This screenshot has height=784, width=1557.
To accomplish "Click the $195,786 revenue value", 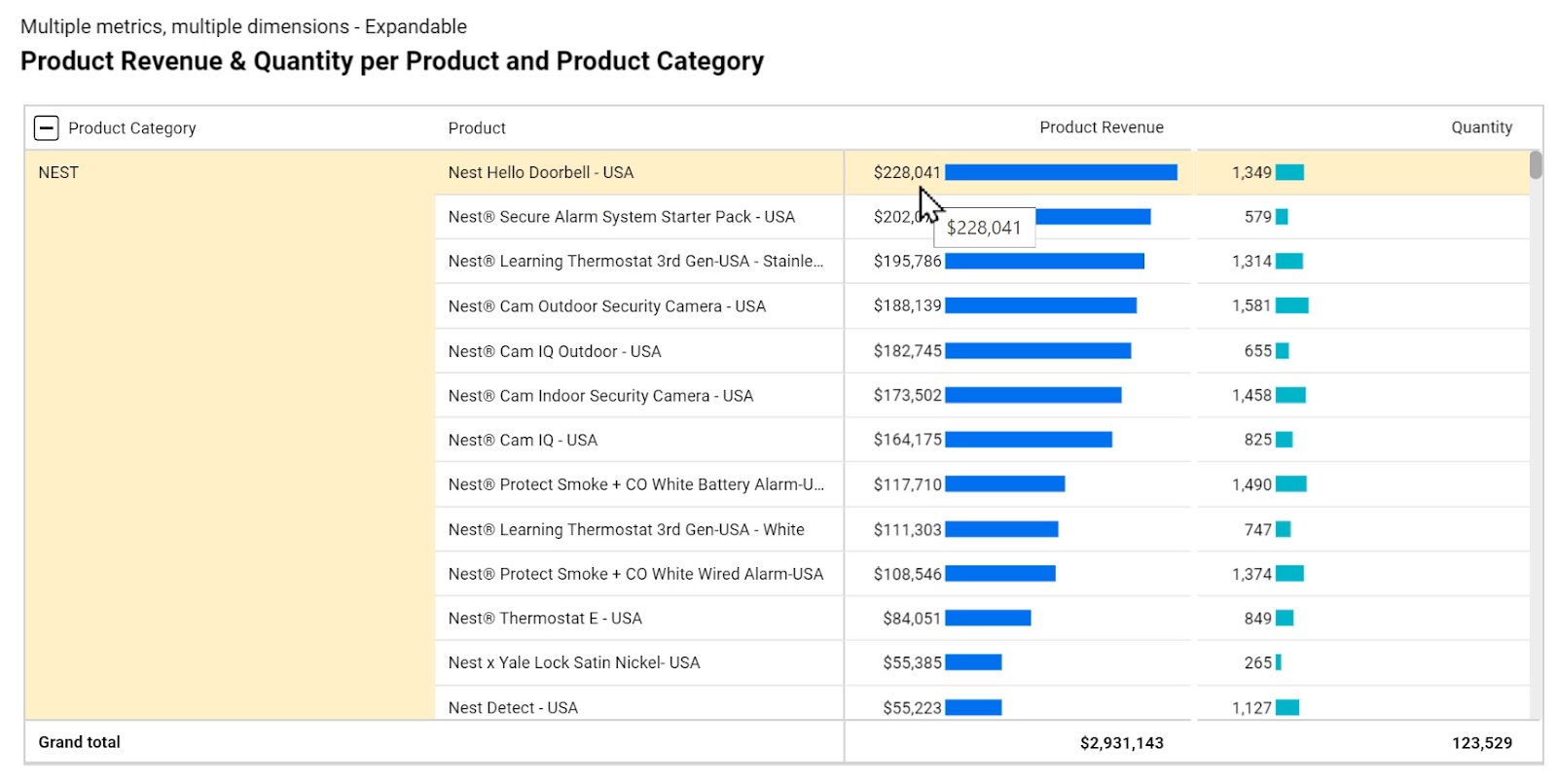I will pos(907,261).
